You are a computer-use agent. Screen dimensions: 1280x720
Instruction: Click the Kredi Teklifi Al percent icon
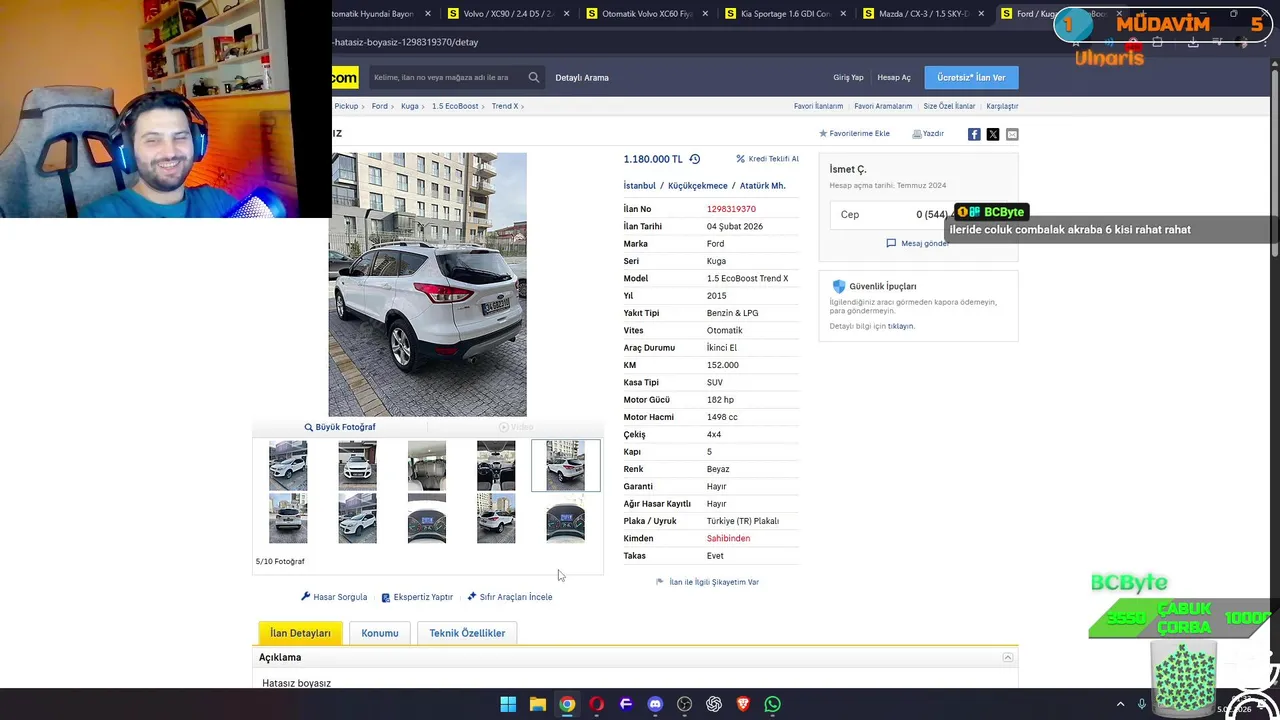pyautogui.click(x=741, y=159)
